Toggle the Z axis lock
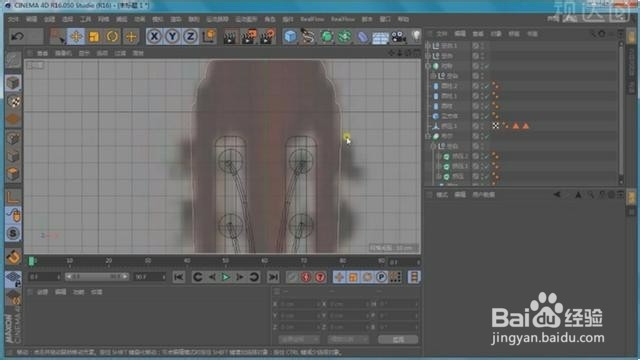Image resolution: width=640 pixels, height=360 pixels. click(190, 36)
